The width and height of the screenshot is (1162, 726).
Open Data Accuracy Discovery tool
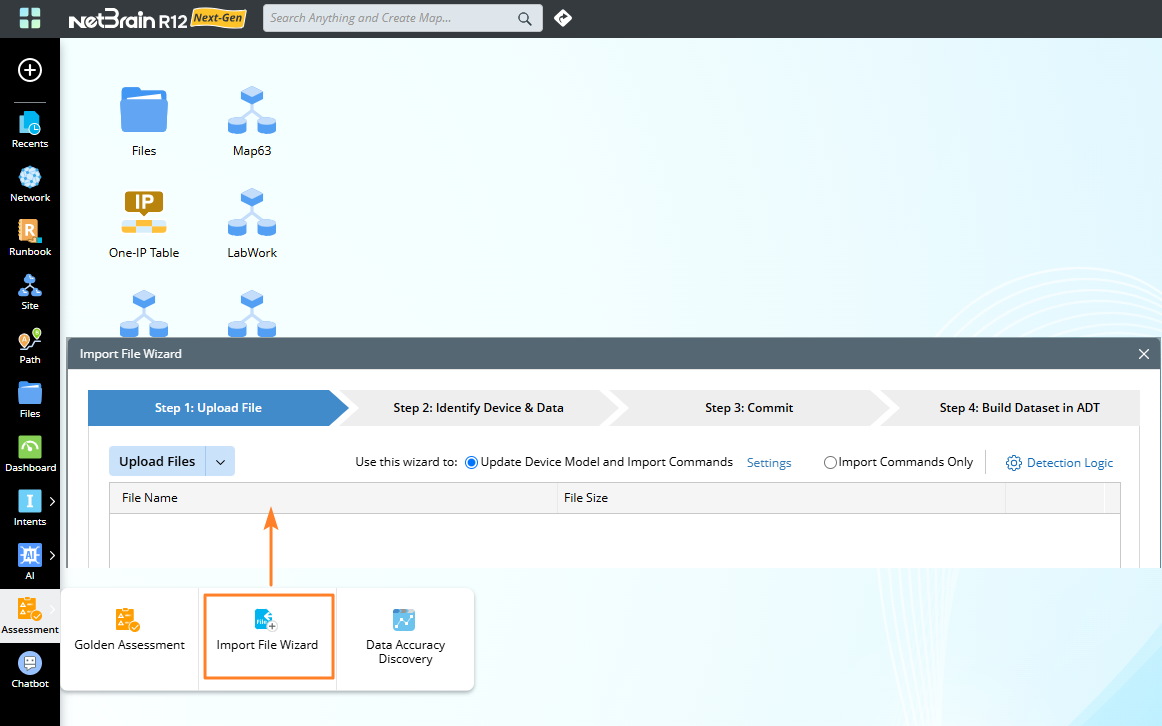(x=405, y=621)
